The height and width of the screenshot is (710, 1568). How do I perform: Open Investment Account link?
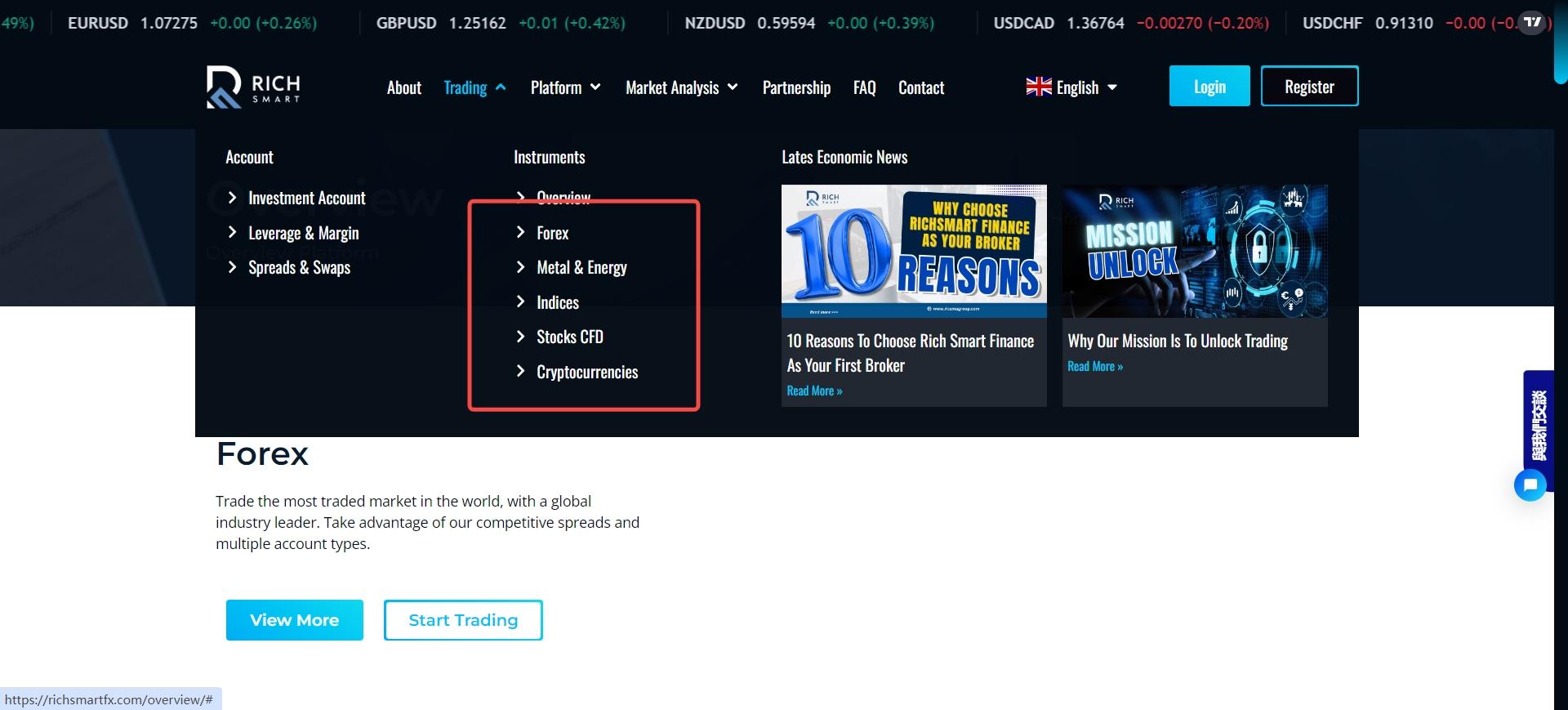pyautogui.click(x=296, y=198)
